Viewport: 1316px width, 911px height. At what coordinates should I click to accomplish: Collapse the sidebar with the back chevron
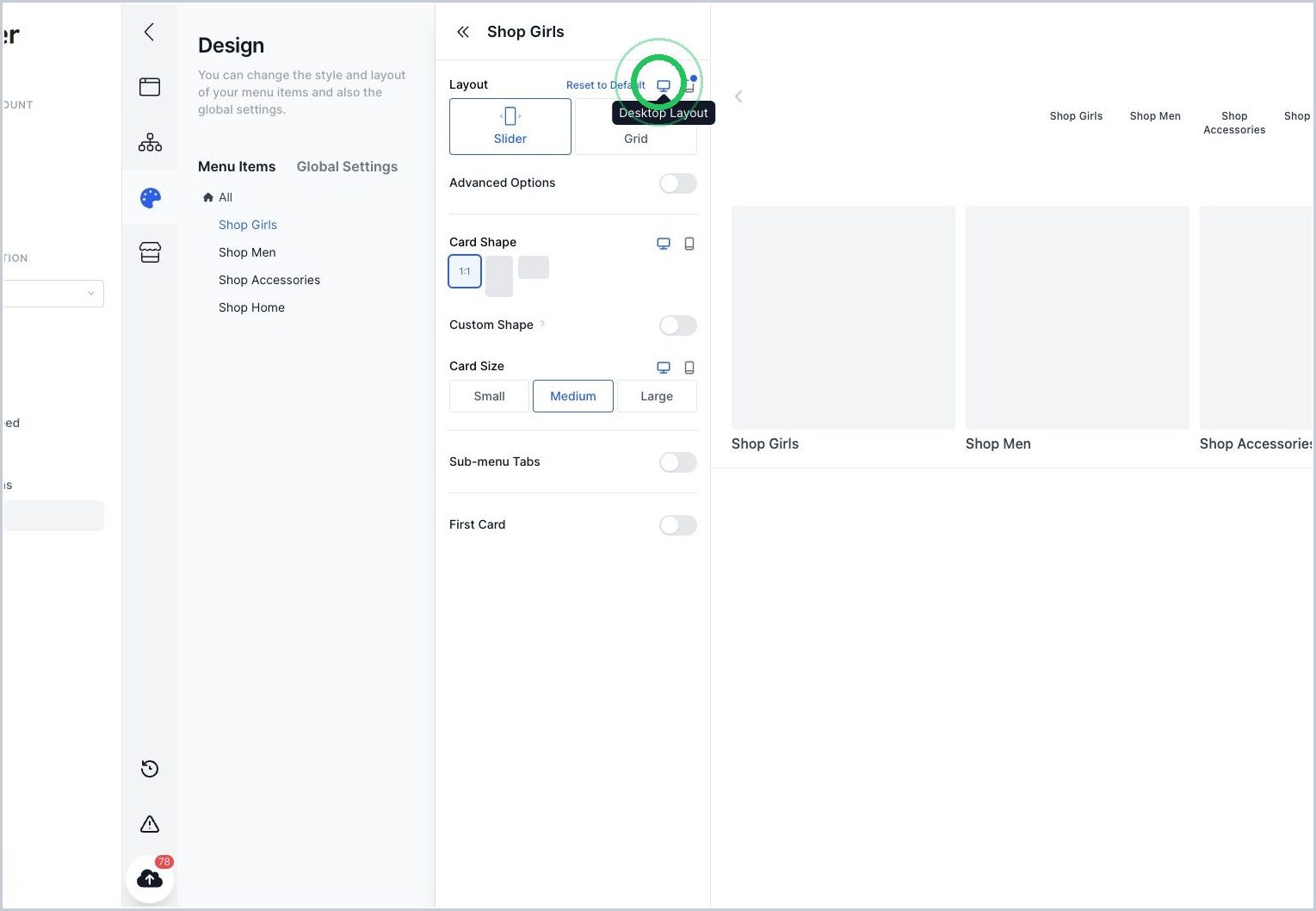pos(150,32)
